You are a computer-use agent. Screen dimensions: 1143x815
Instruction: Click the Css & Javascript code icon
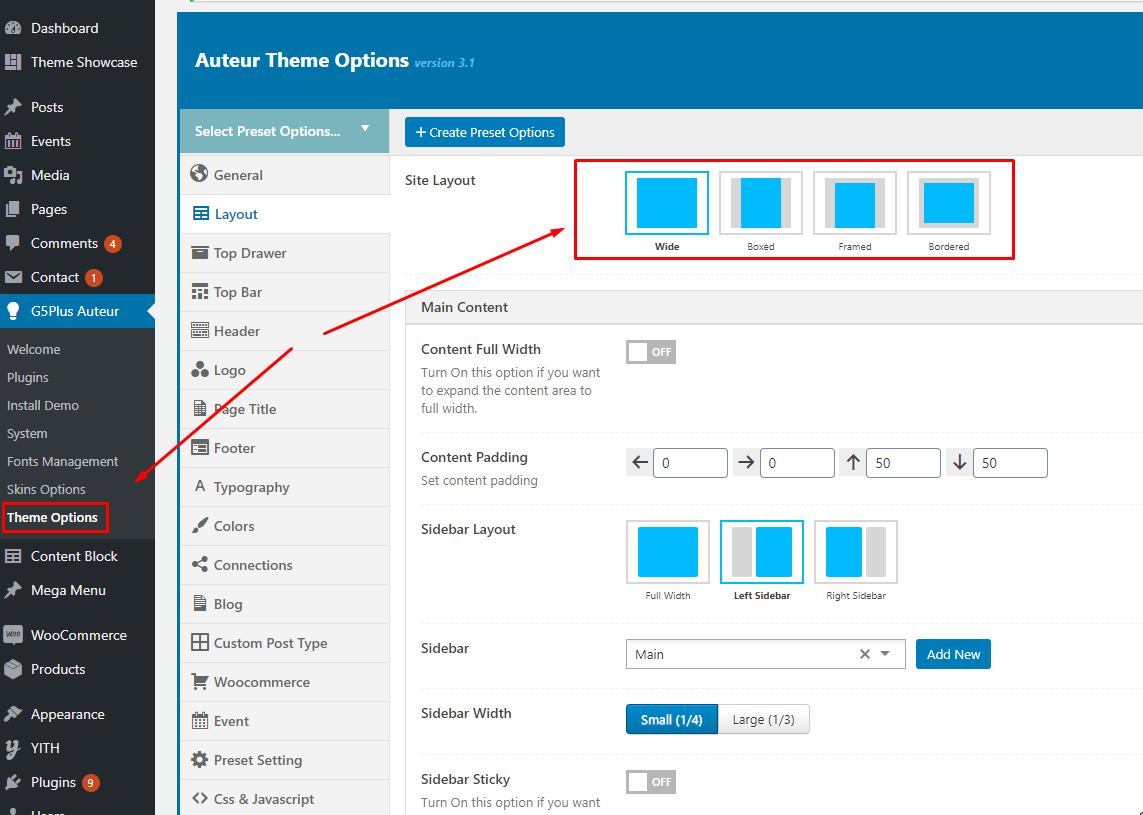coord(200,799)
